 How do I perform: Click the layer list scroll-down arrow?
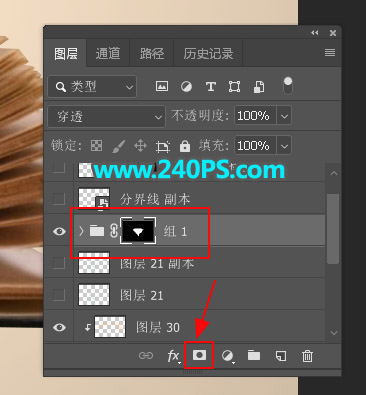pos(334,333)
